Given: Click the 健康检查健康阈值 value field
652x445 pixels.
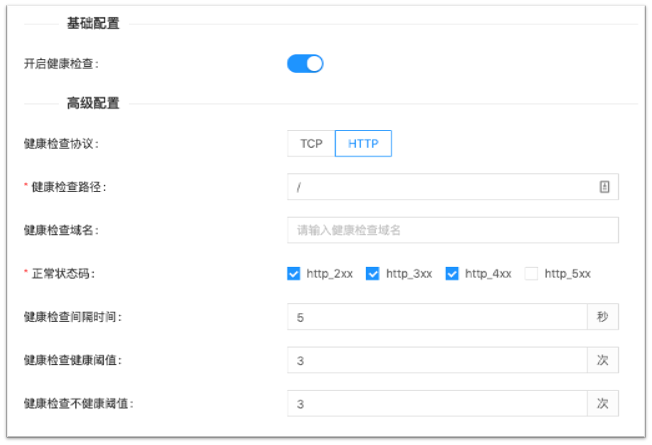Looking at the screenshot, I should click(x=436, y=360).
